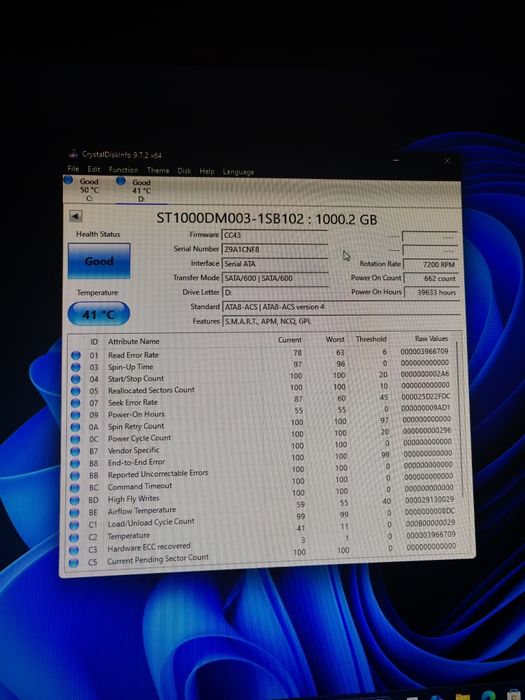The image size is (525, 700).
Task: Click the Standard field ATA8-ACS
Action: 341,307
